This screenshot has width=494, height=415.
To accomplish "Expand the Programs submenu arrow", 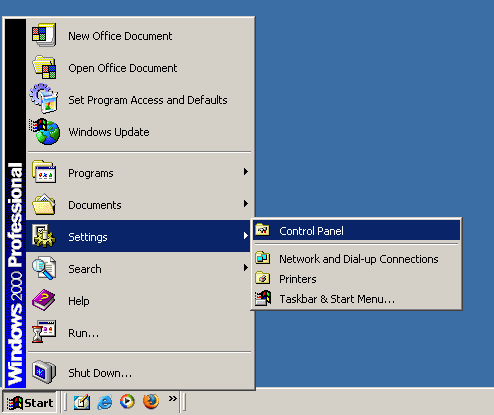I will (246, 172).
